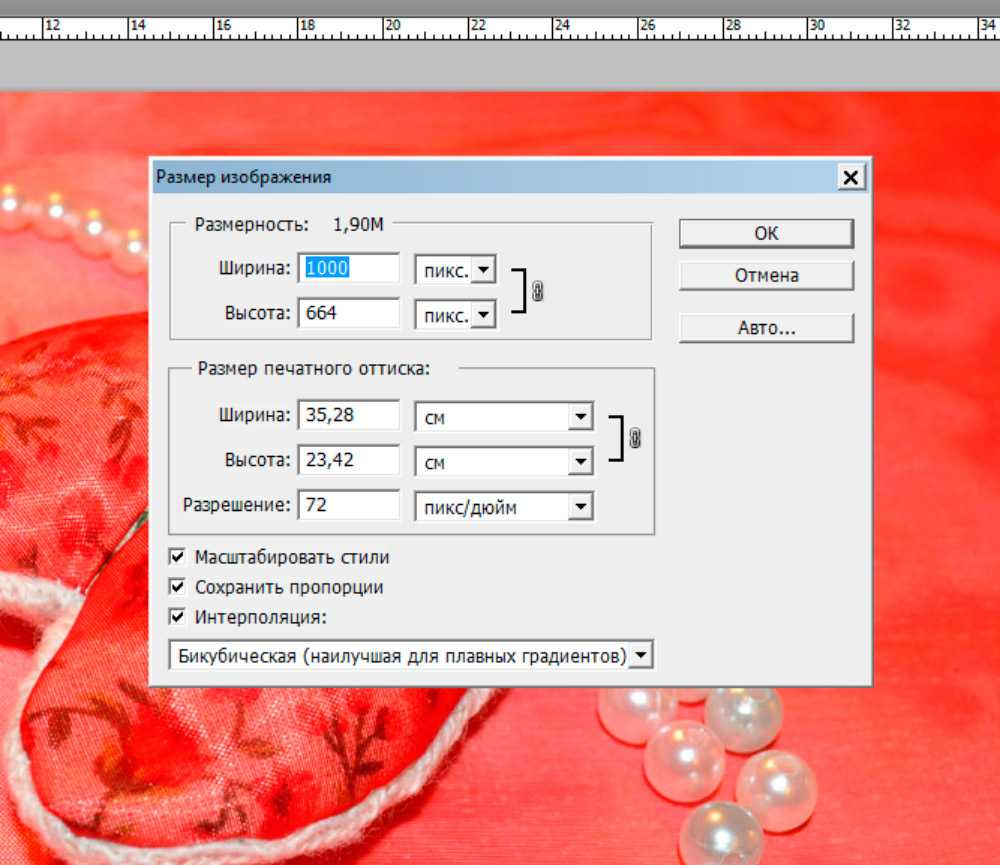Click OK in the Размер изображения dialog
The image size is (1000, 865).
[x=766, y=233]
